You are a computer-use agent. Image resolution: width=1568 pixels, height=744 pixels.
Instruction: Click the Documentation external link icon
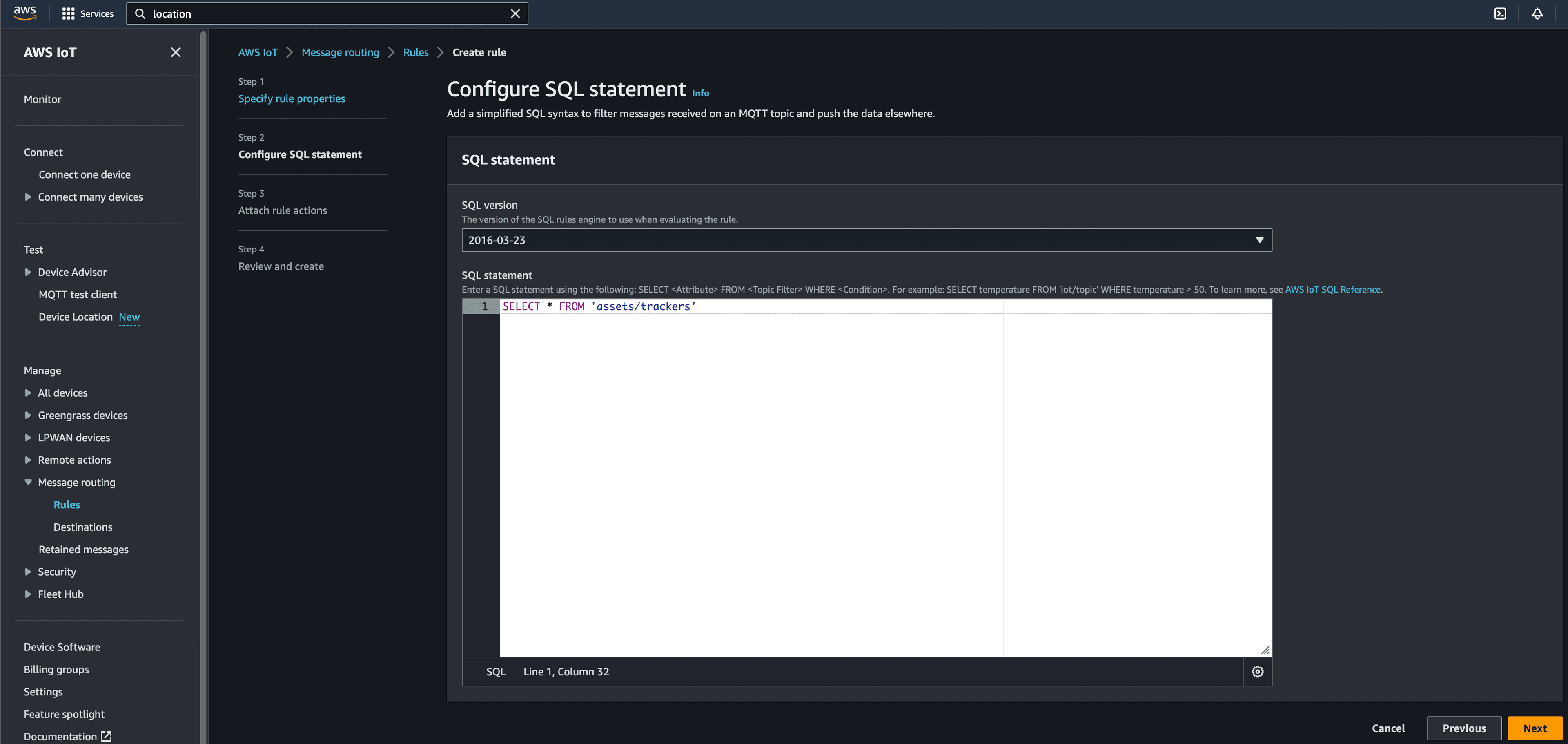click(107, 736)
